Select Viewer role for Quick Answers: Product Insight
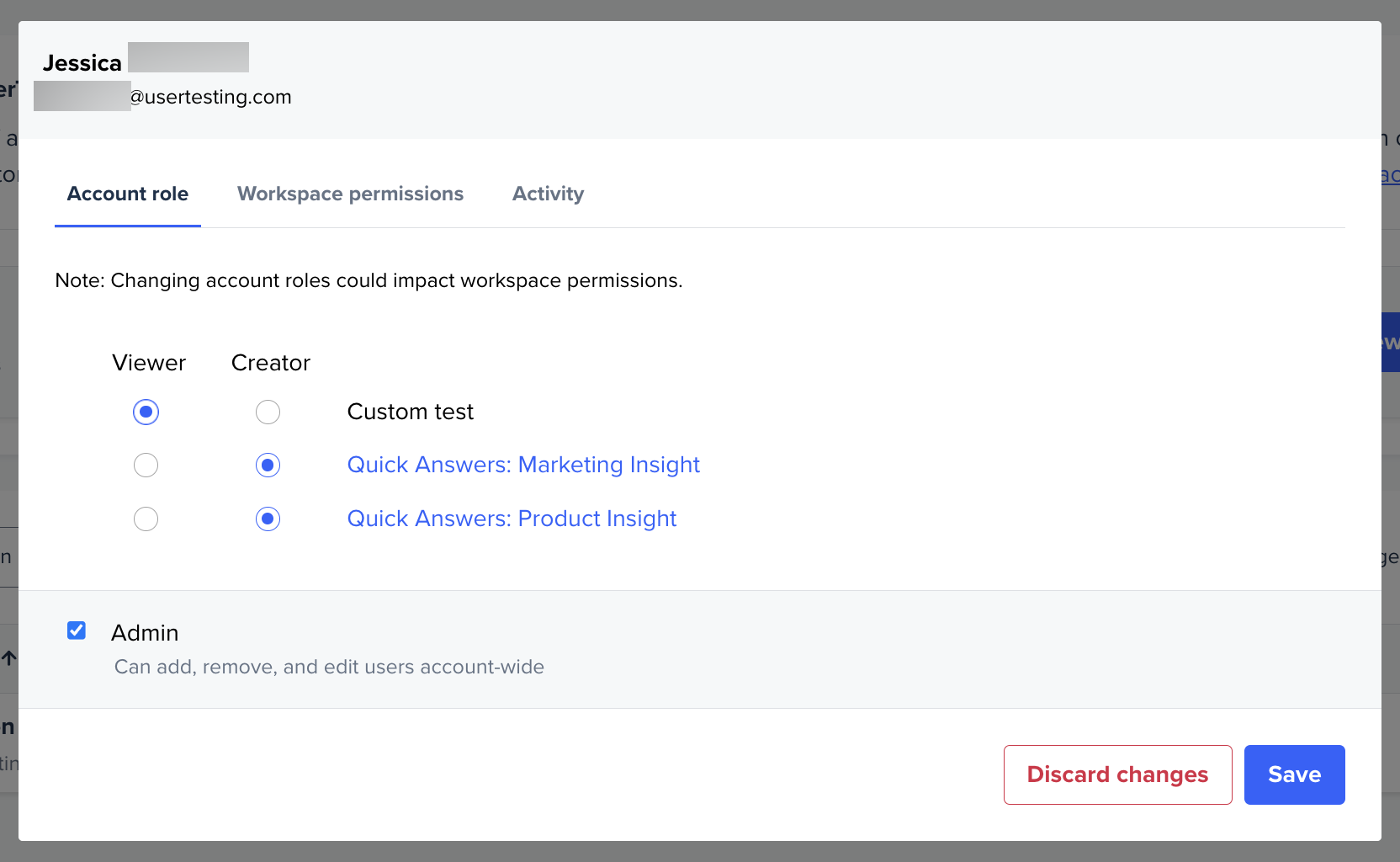This screenshot has width=1400, height=862. click(x=146, y=519)
